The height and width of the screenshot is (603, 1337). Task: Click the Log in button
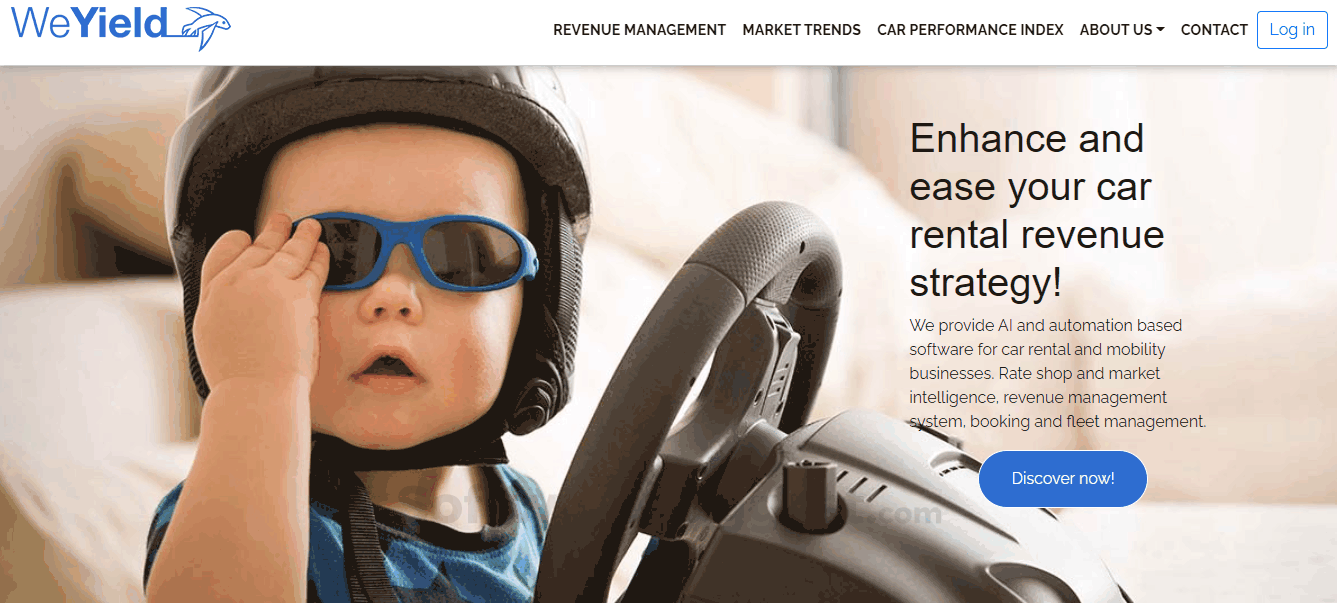tap(1292, 30)
